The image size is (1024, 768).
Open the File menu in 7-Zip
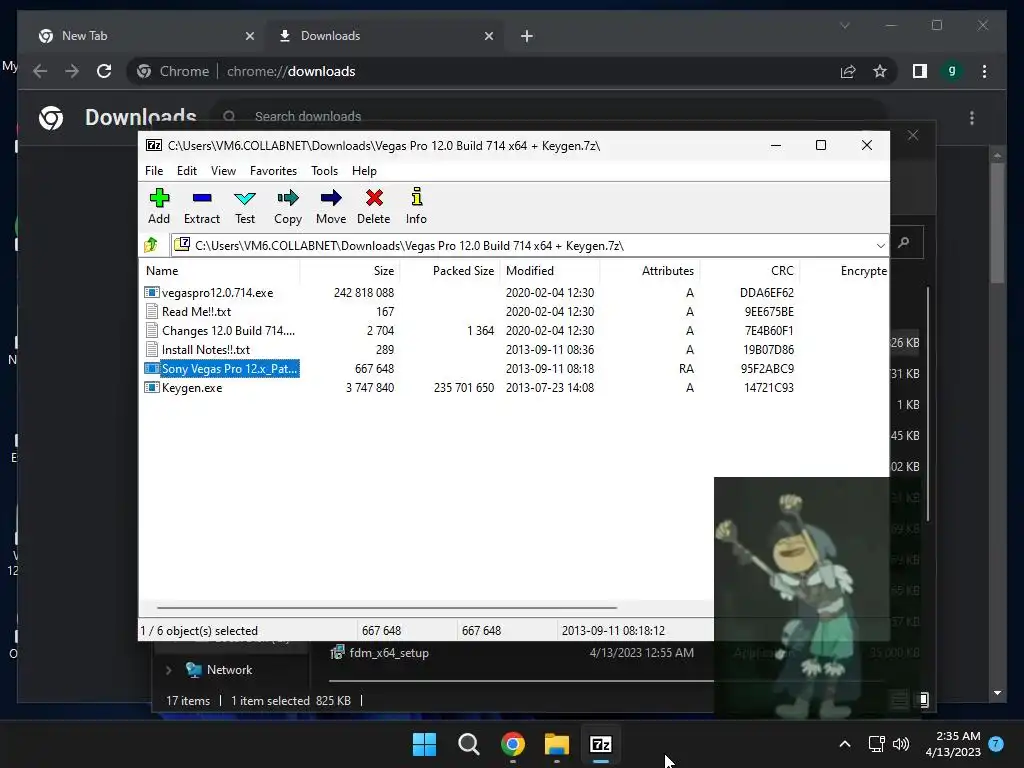(x=154, y=170)
